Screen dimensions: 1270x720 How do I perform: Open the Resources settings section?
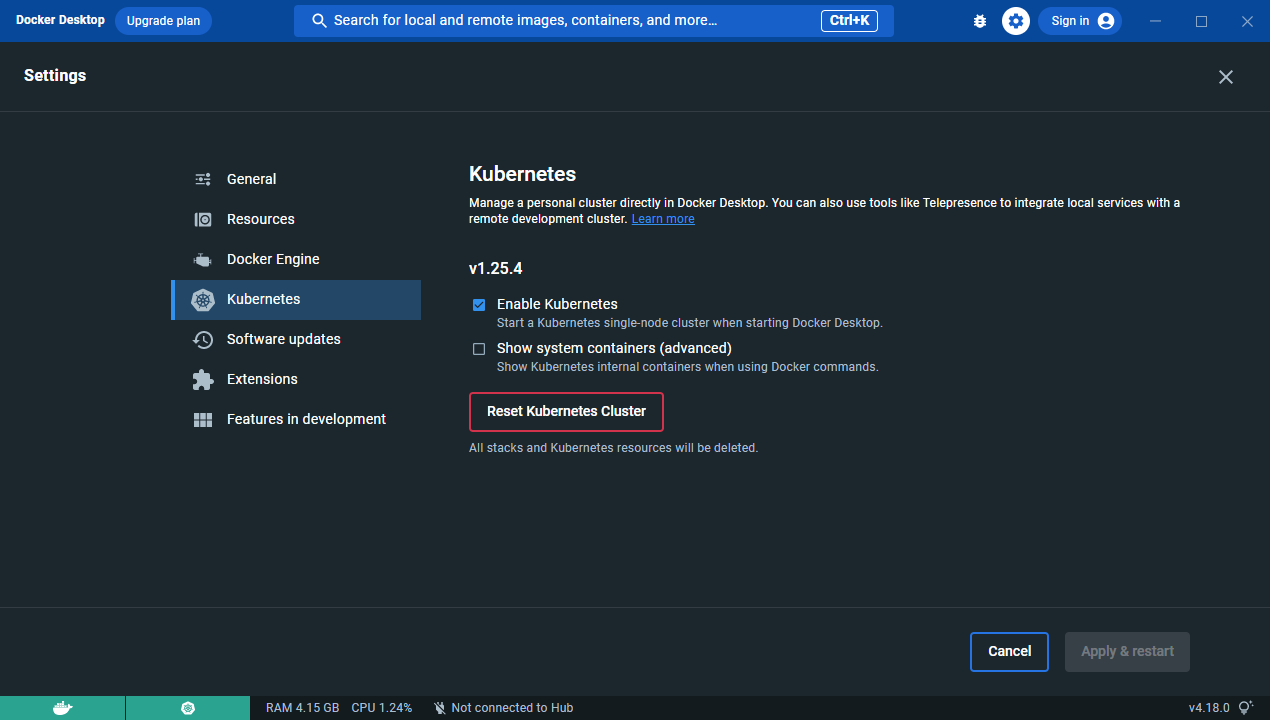(296, 219)
